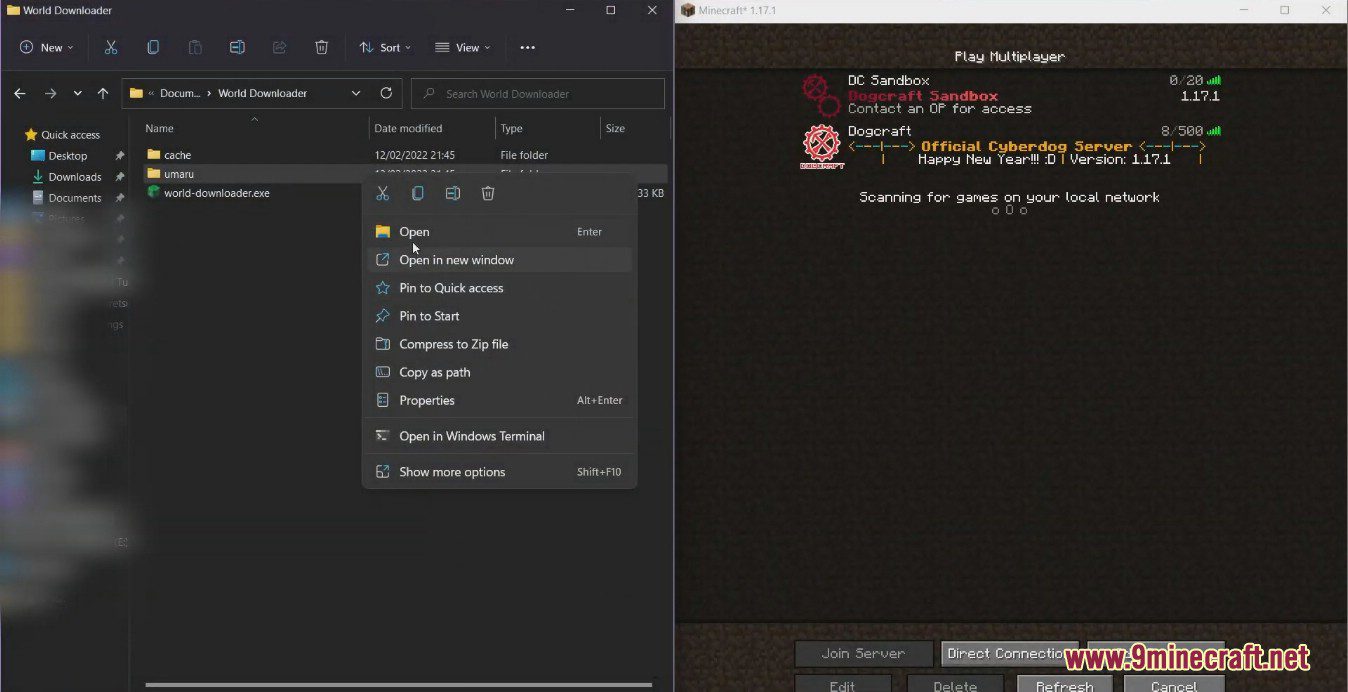Click the Copy icon in File Explorer toolbar
Screen dimensions: 1348x692
[x=152, y=47]
